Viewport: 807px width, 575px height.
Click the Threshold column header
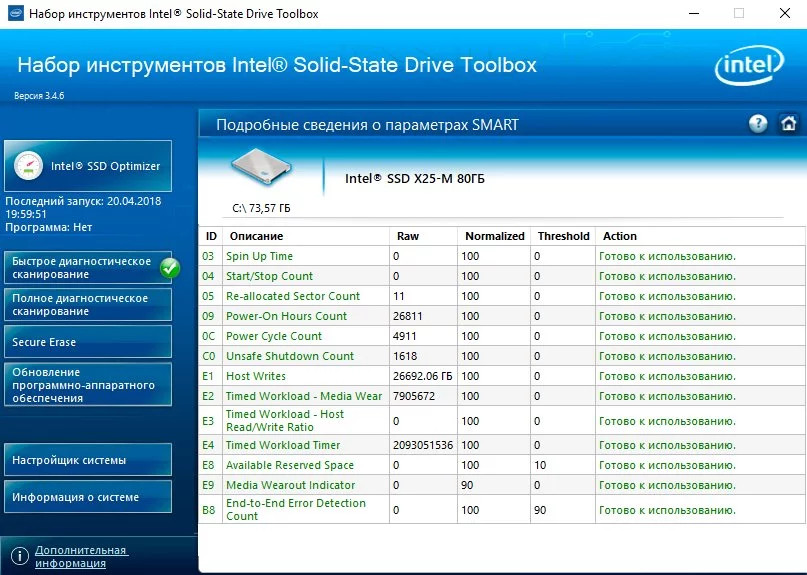click(x=564, y=236)
